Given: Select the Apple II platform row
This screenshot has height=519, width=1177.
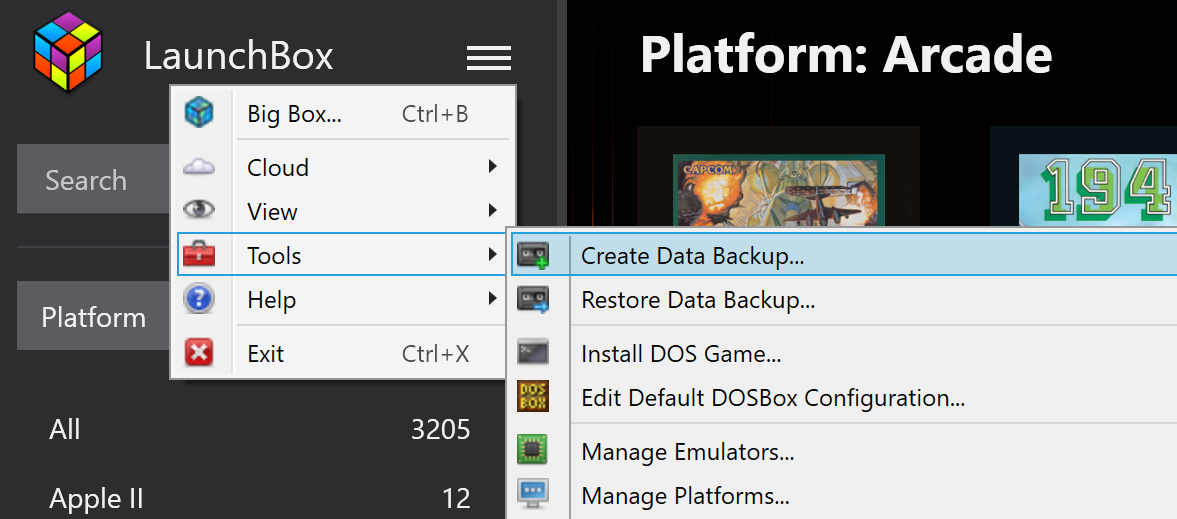Looking at the screenshot, I should coord(259,497).
